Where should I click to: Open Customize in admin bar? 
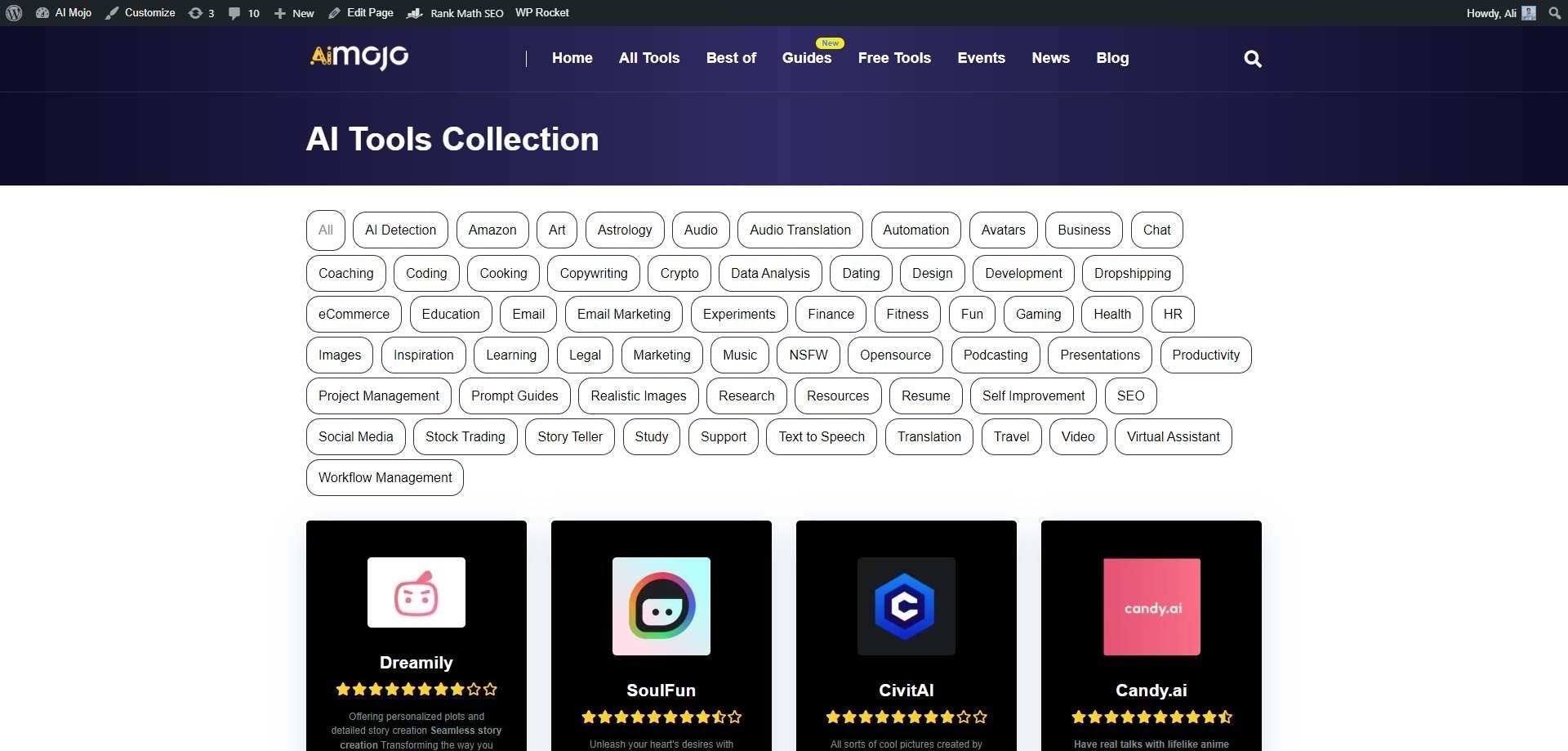140,13
